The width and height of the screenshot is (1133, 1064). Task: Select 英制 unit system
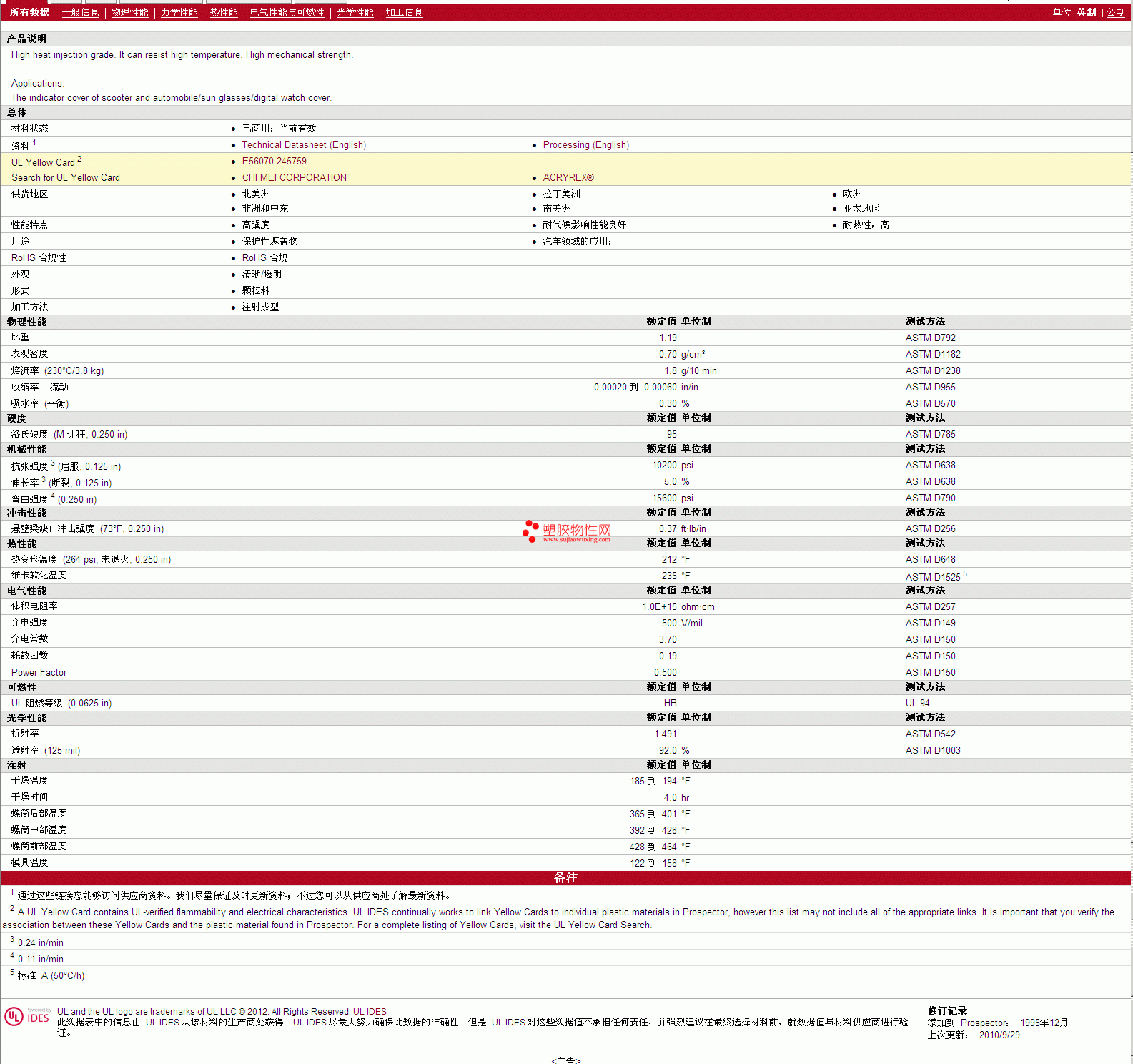[1086, 12]
